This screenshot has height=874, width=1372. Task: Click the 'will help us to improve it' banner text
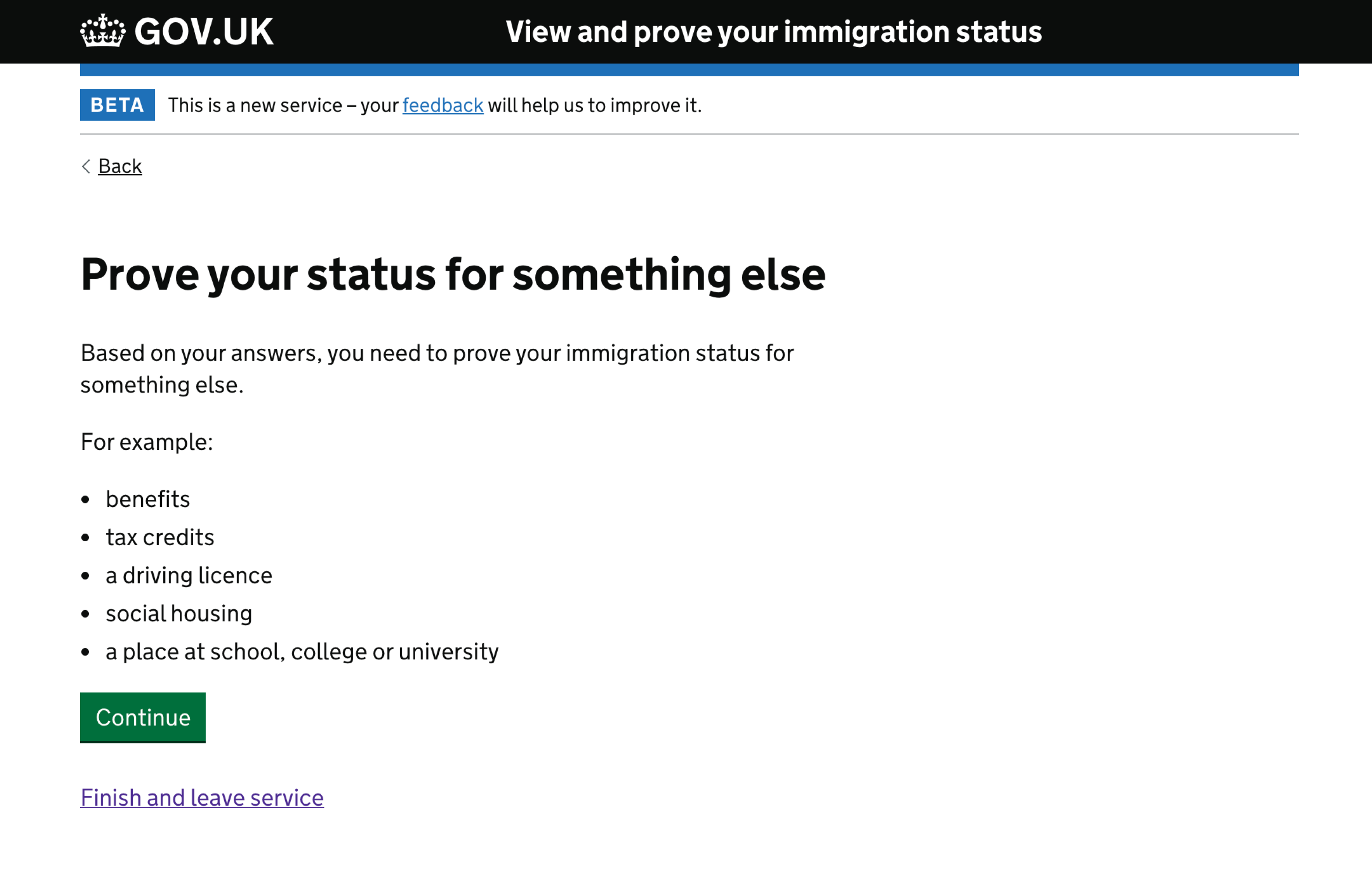(595, 105)
